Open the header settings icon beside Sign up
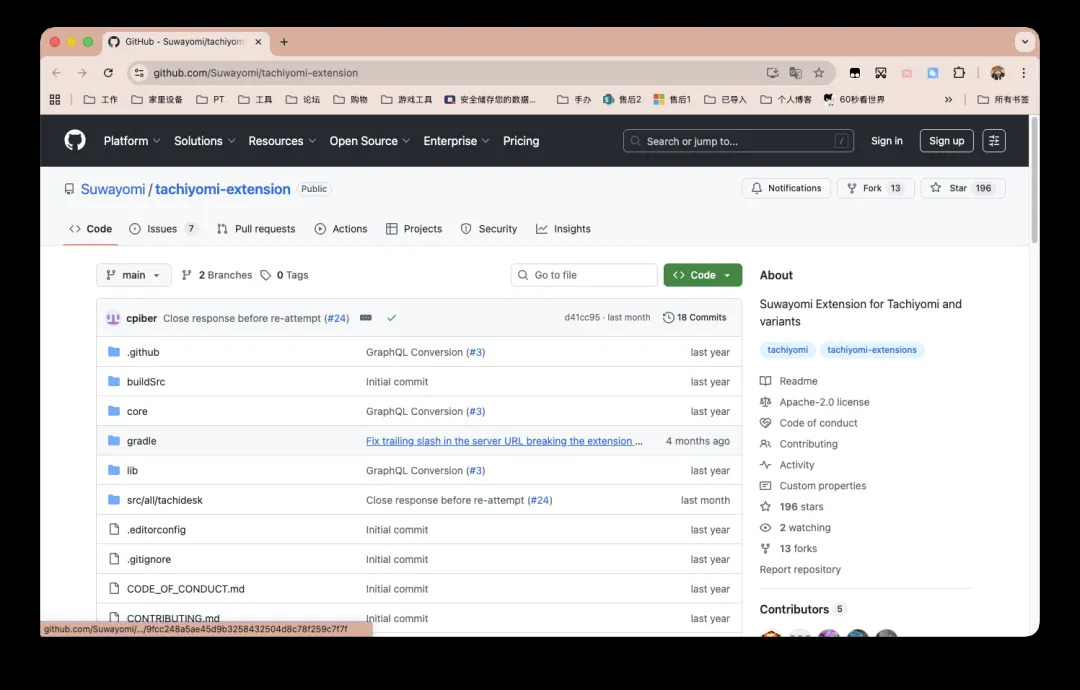The height and width of the screenshot is (690, 1080). click(x=993, y=141)
